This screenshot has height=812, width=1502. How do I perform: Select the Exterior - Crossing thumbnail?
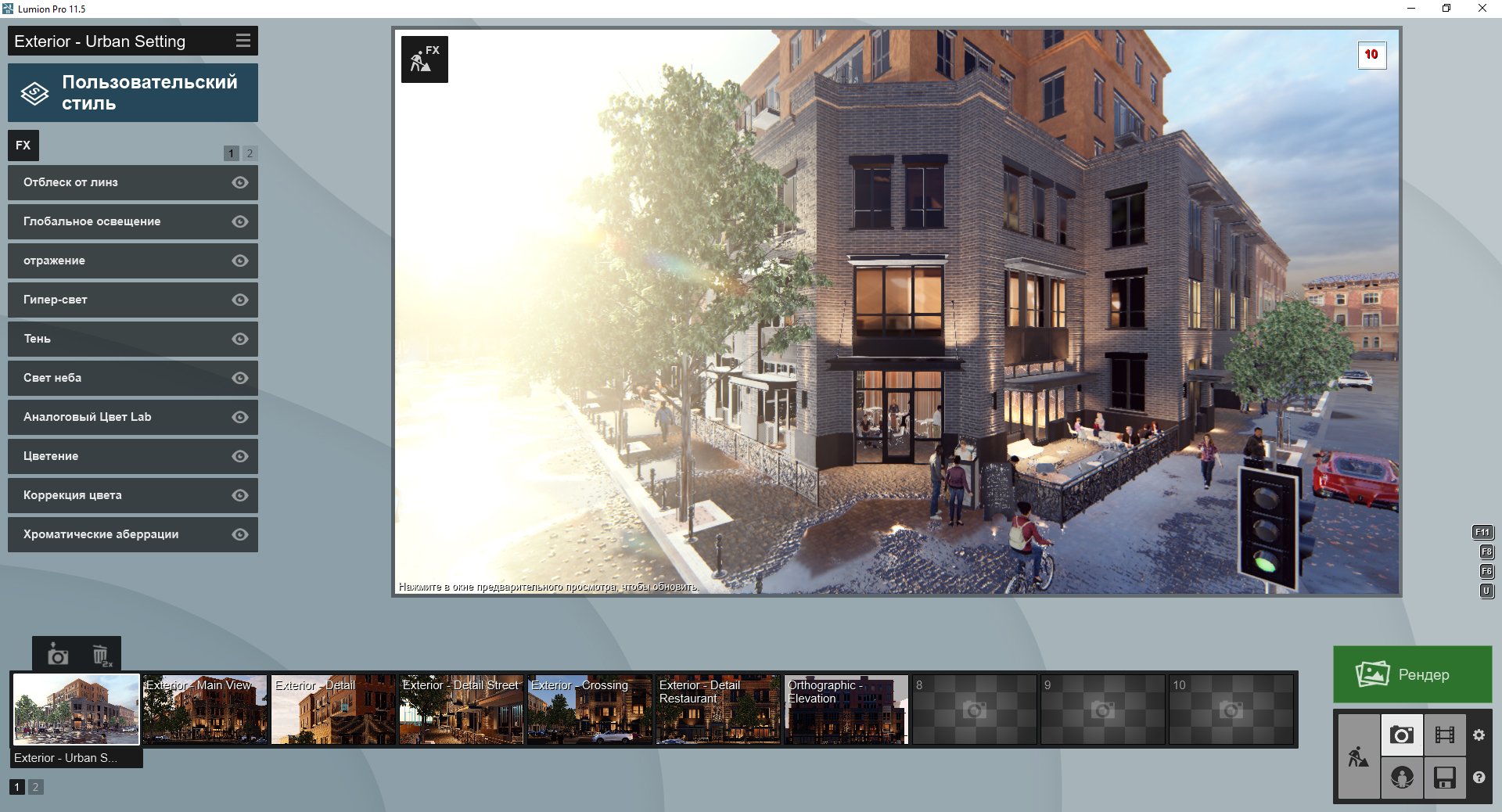[589, 710]
